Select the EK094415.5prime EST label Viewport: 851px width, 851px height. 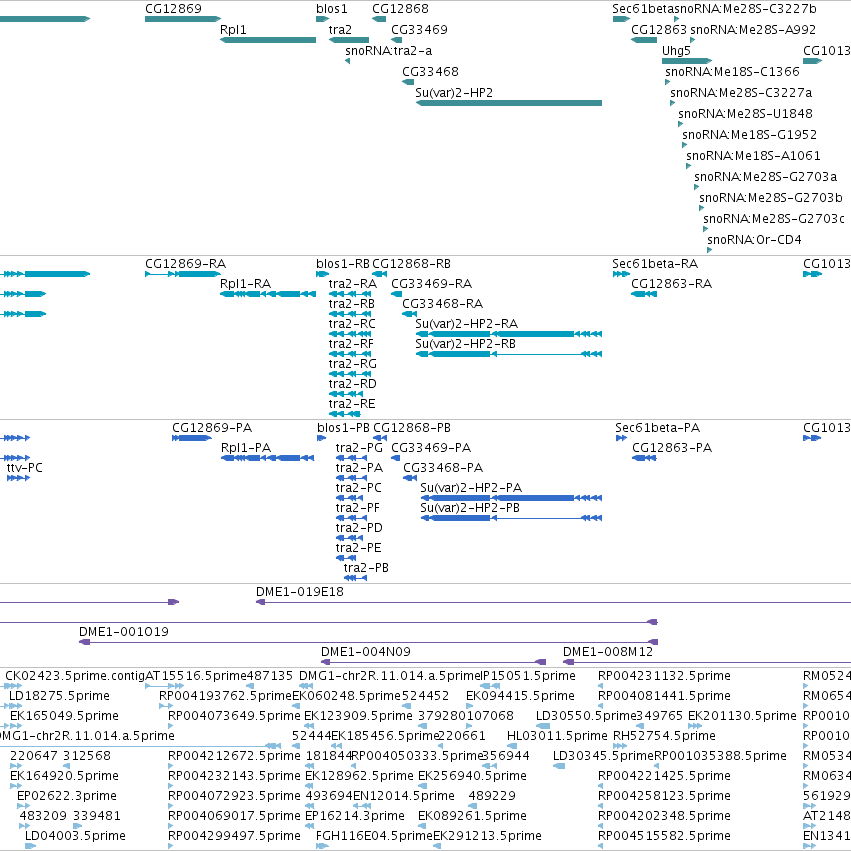pos(520,696)
